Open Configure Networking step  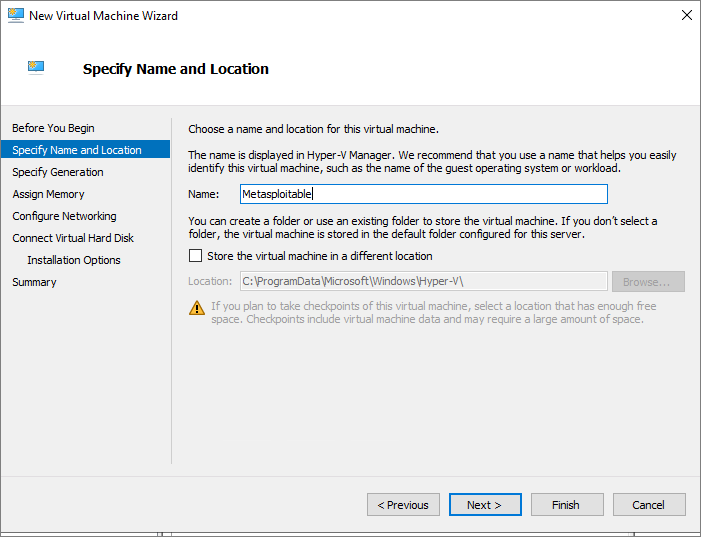(x=64, y=216)
